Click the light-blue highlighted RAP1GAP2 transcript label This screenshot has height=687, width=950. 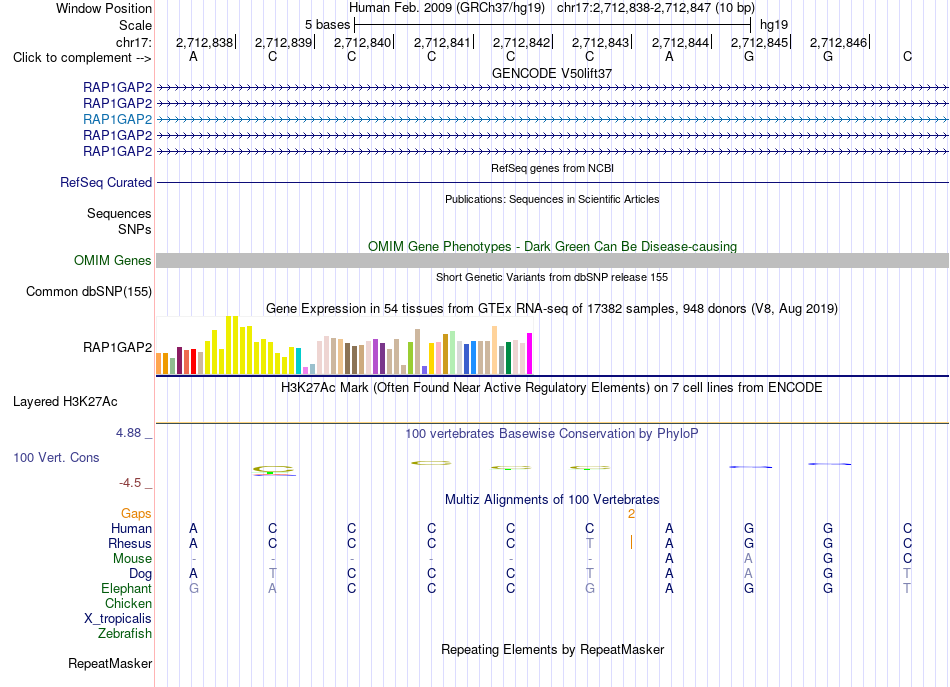click(x=118, y=119)
